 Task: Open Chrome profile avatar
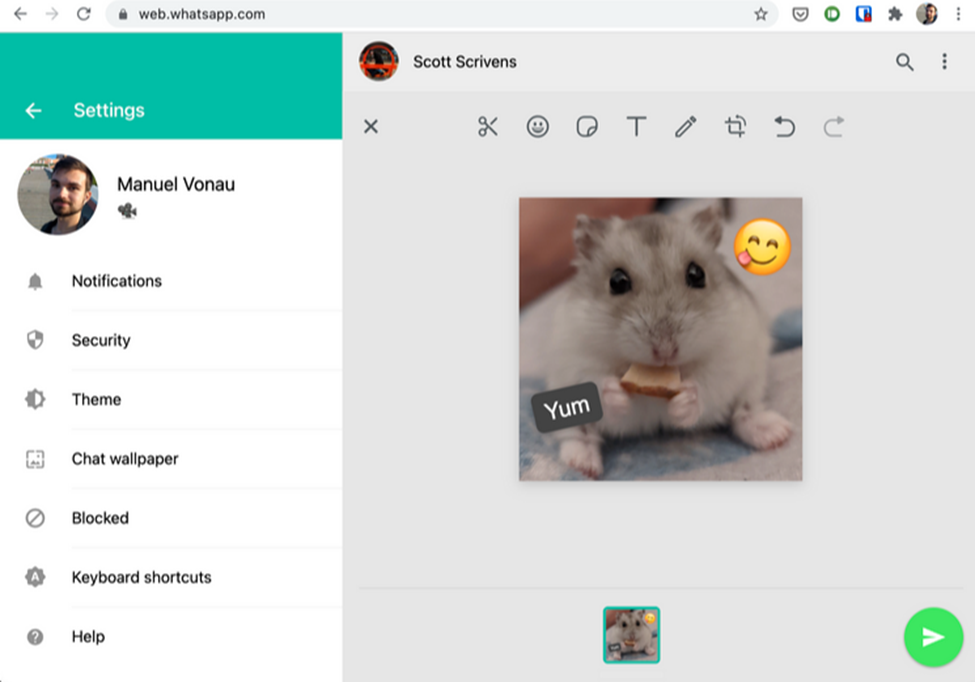pos(926,14)
